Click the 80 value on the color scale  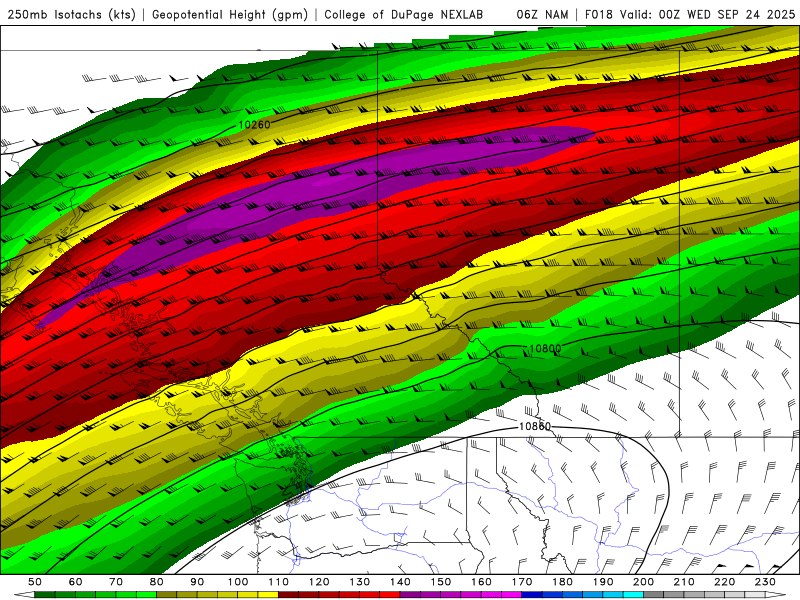157,582
